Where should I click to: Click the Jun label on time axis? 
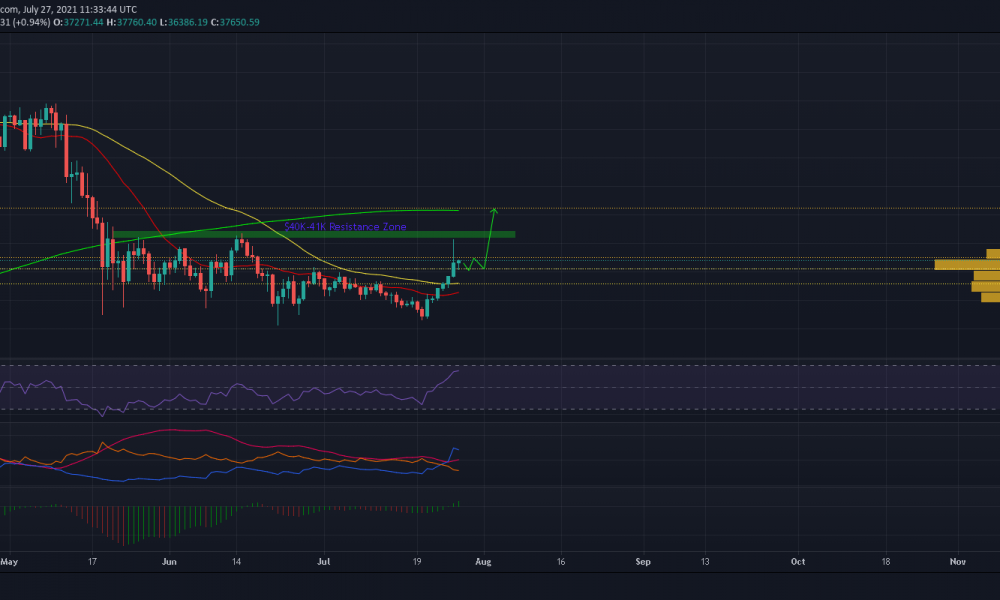click(169, 562)
